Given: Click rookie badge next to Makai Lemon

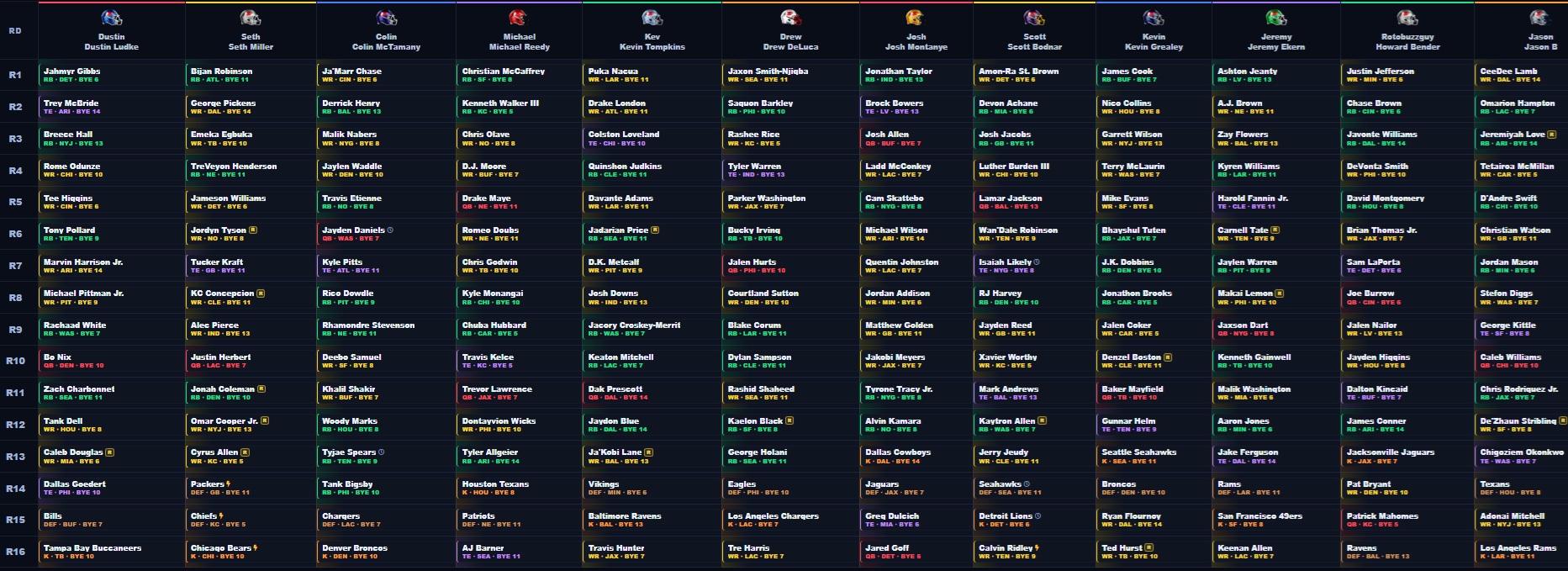Looking at the screenshot, I should (x=1280, y=293).
